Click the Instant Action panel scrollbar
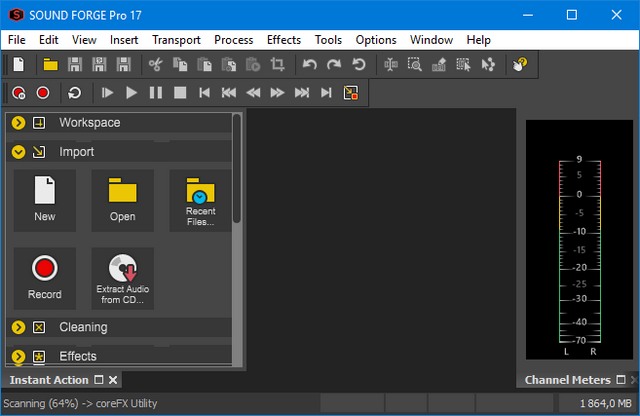The width and height of the screenshot is (640, 416). tap(237, 170)
